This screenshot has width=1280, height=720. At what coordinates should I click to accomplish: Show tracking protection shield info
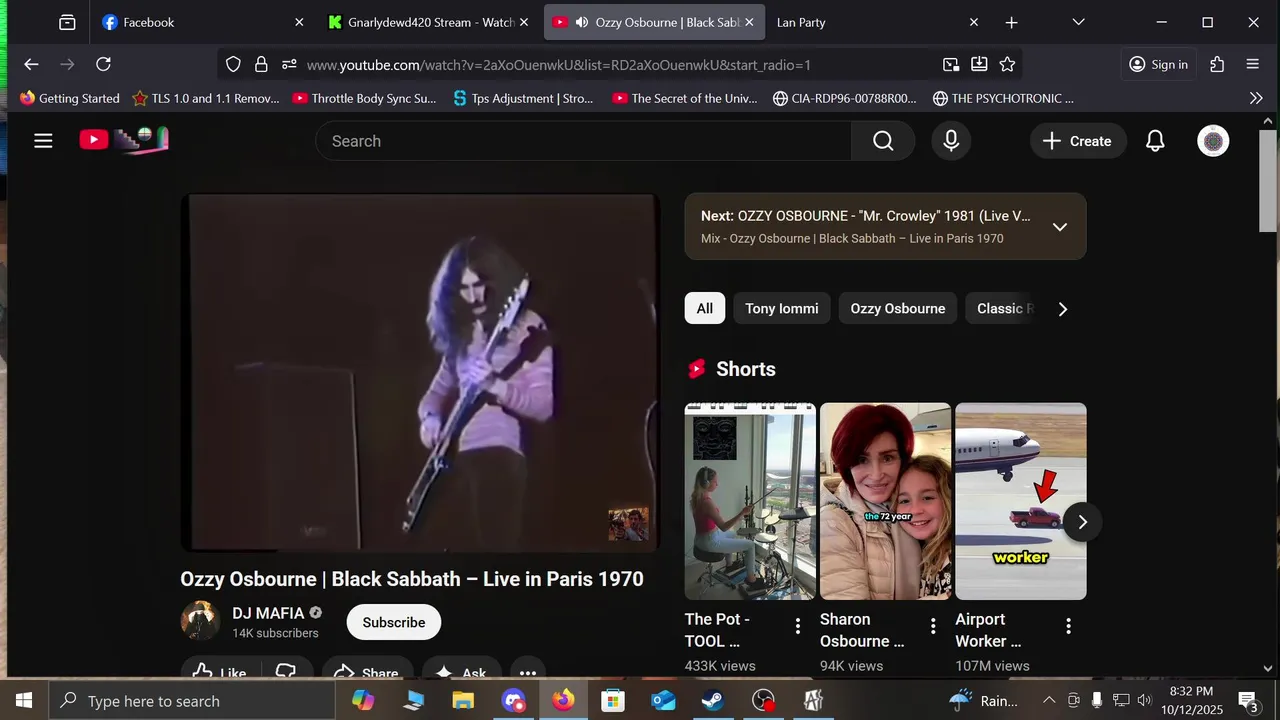(233, 64)
